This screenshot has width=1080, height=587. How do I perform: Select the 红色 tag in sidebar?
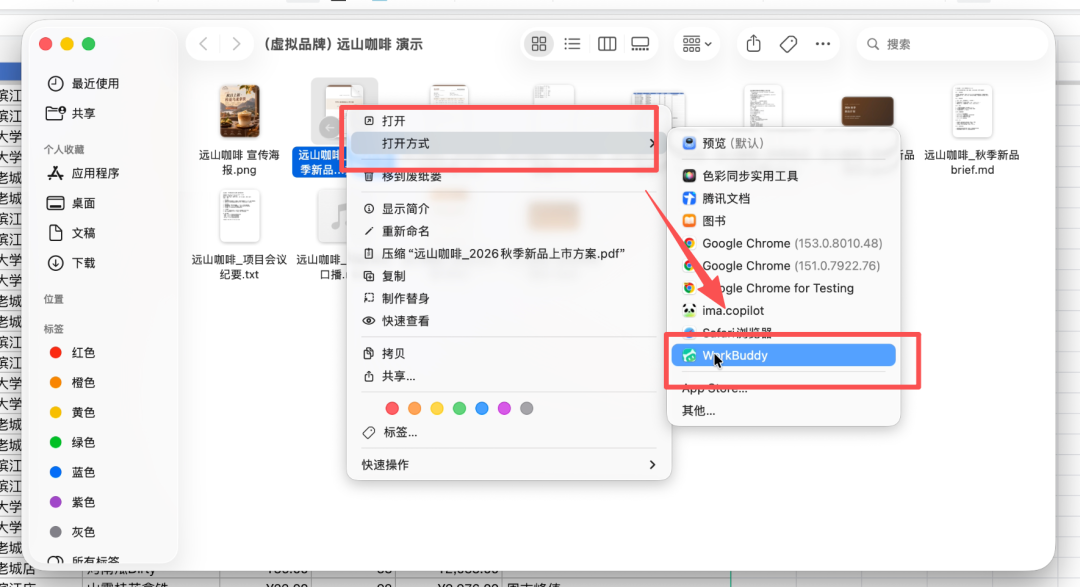71,353
